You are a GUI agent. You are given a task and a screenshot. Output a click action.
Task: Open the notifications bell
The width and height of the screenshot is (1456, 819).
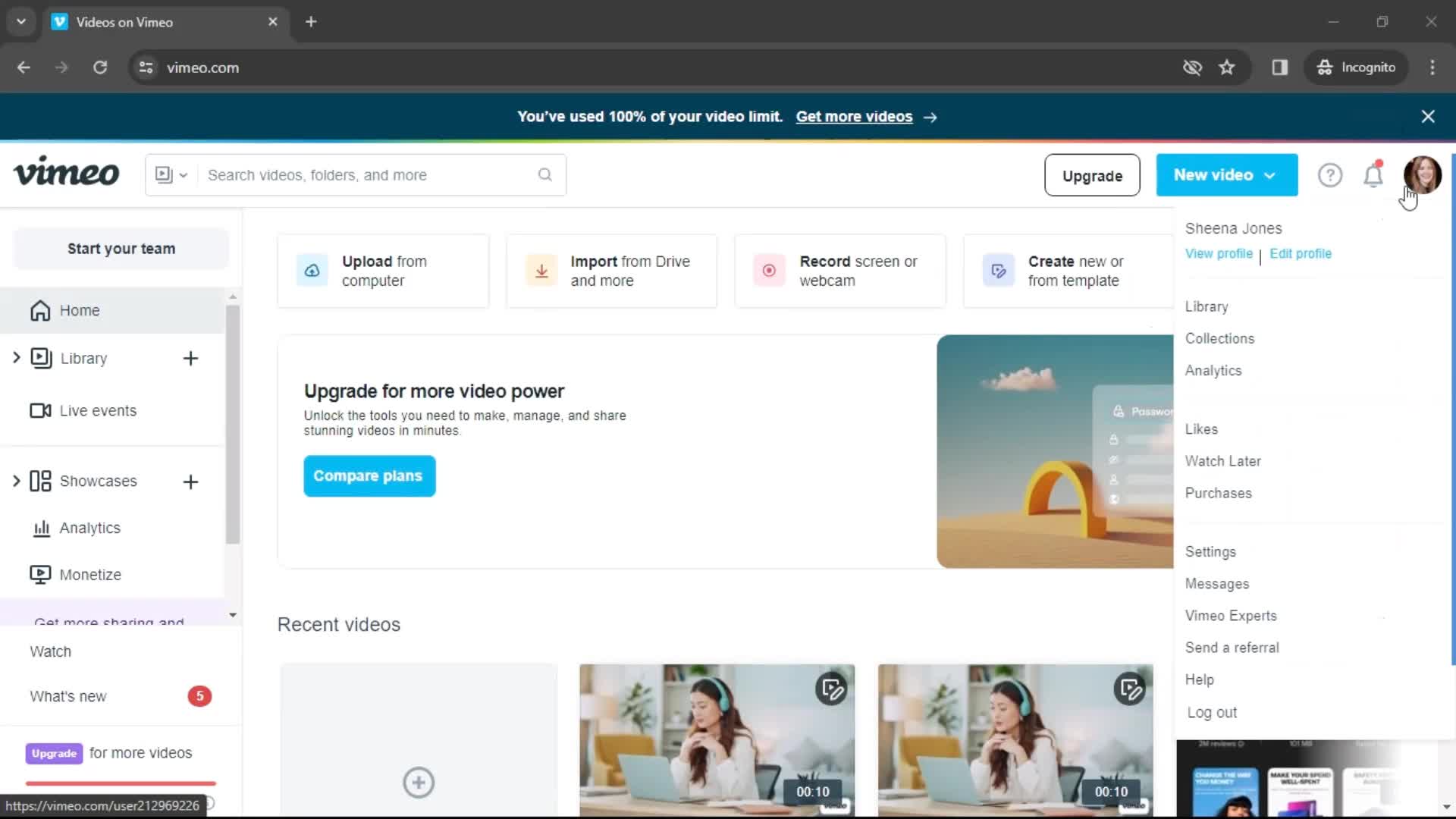[1373, 175]
